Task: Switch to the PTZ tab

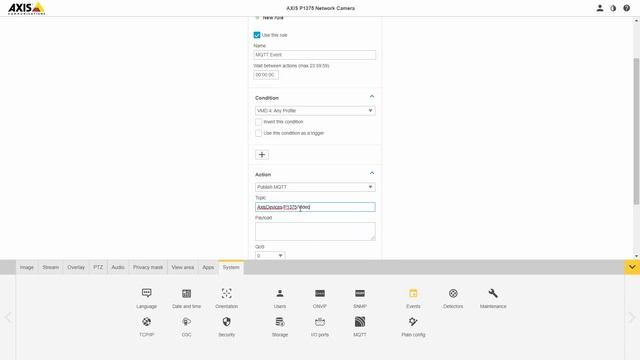Action: click(98, 267)
